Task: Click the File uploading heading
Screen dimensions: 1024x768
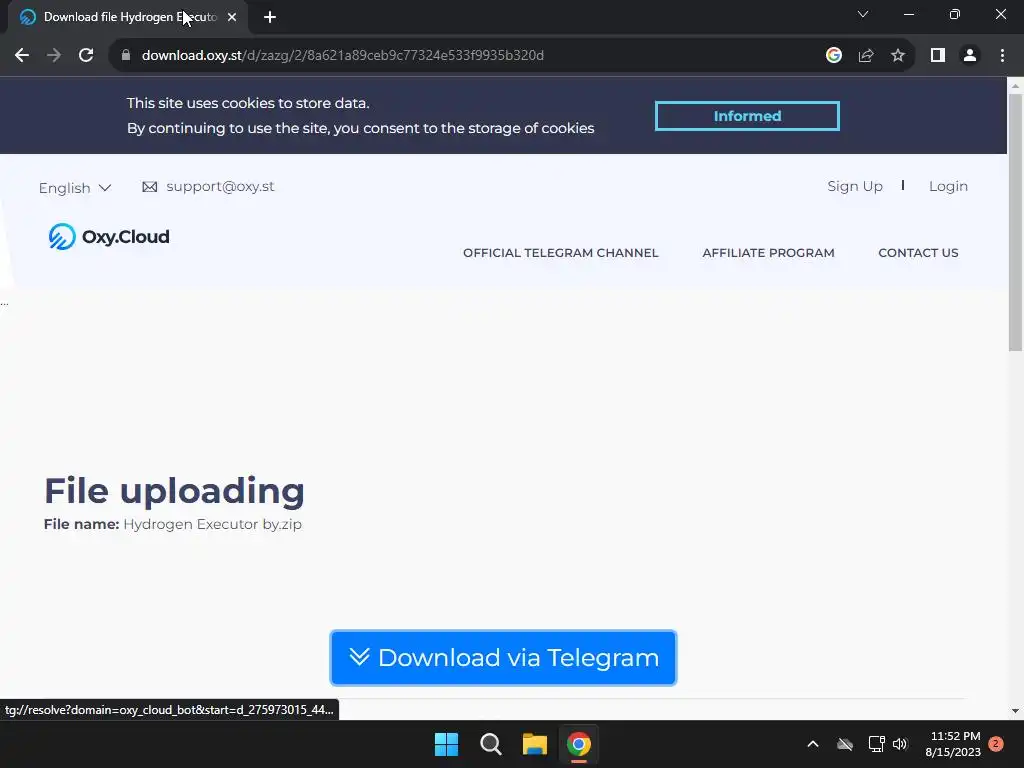Action: click(x=174, y=490)
